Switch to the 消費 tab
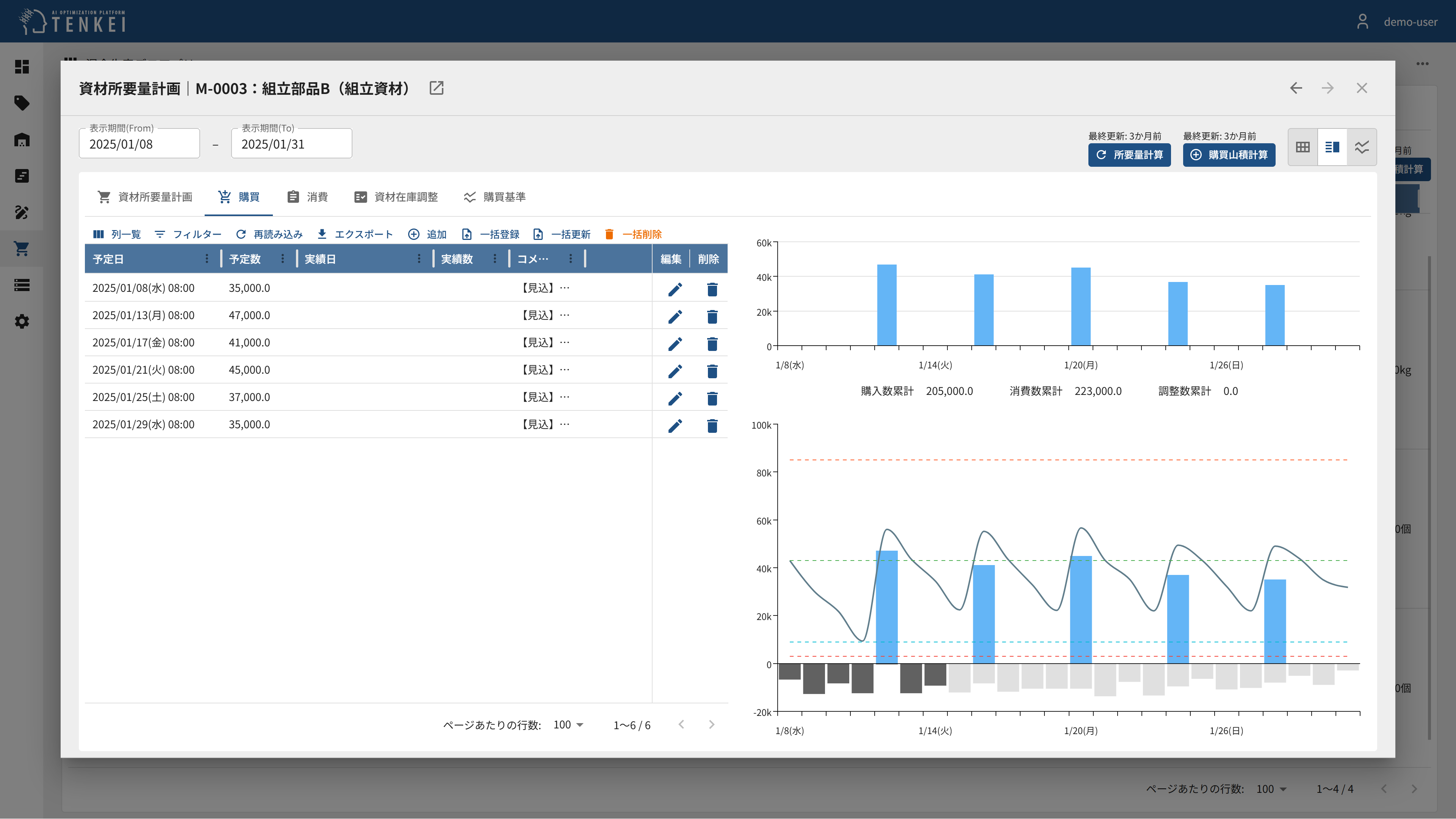Image resolution: width=1456 pixels, height=819 pixels. [x=307, y=197]
